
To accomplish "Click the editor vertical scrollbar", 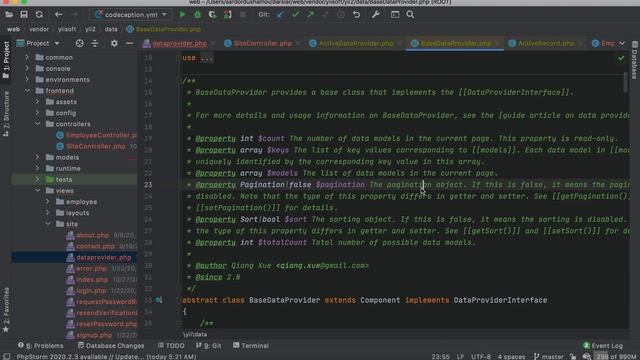I will (626, 82).
